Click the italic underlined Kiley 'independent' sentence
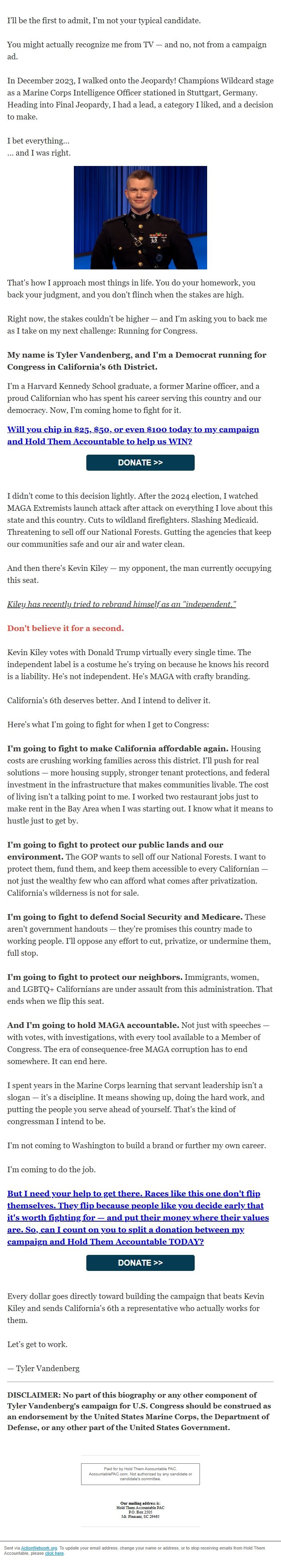Viewport: 281px width, 1568px height. pyautogui.click(x=122, y=605)
